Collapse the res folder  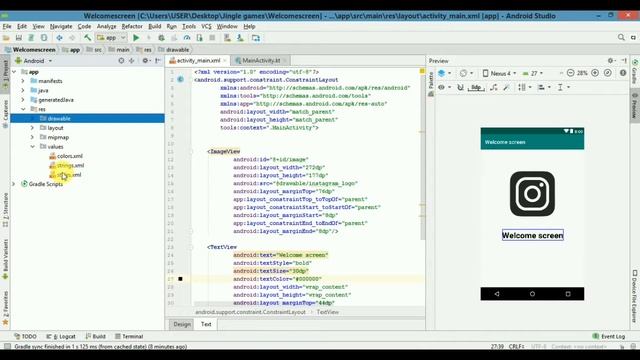click(23, 109)
